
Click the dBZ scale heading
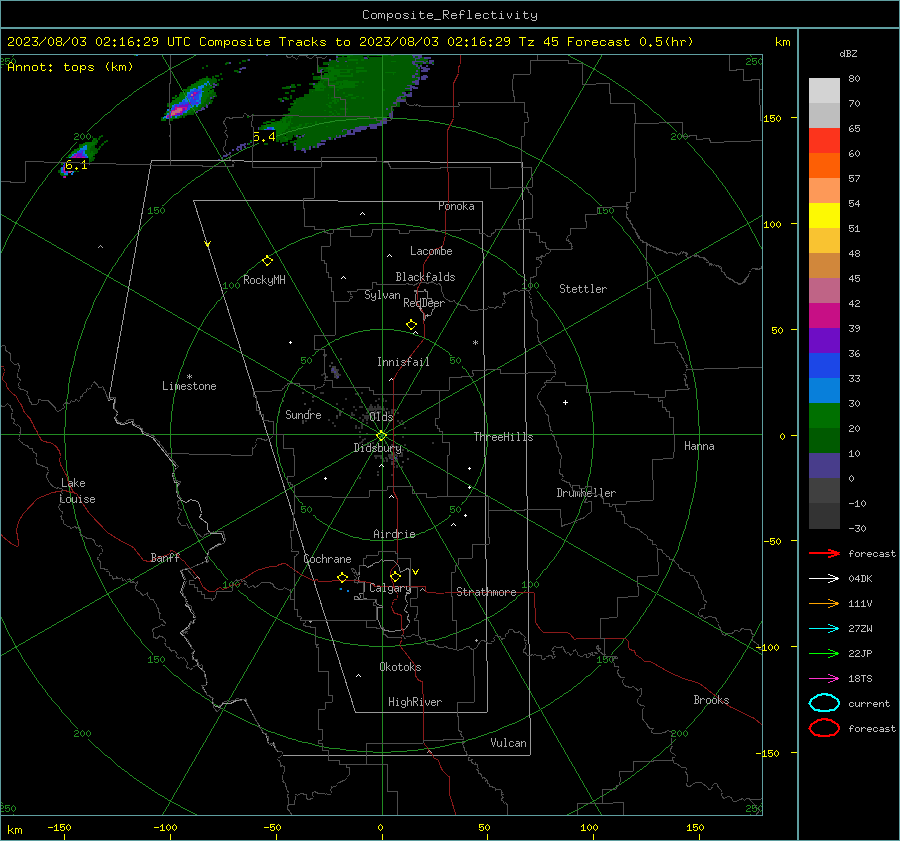(x=848, y=54)
